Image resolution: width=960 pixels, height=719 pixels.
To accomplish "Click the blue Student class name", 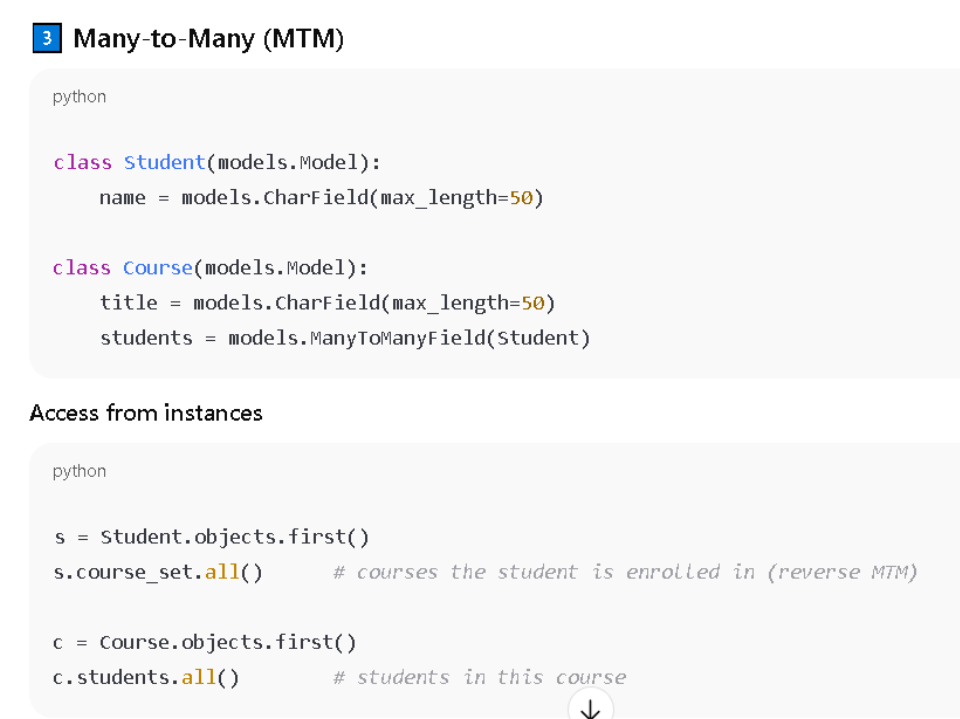I will pyautogui.click(x=164, y=162).
